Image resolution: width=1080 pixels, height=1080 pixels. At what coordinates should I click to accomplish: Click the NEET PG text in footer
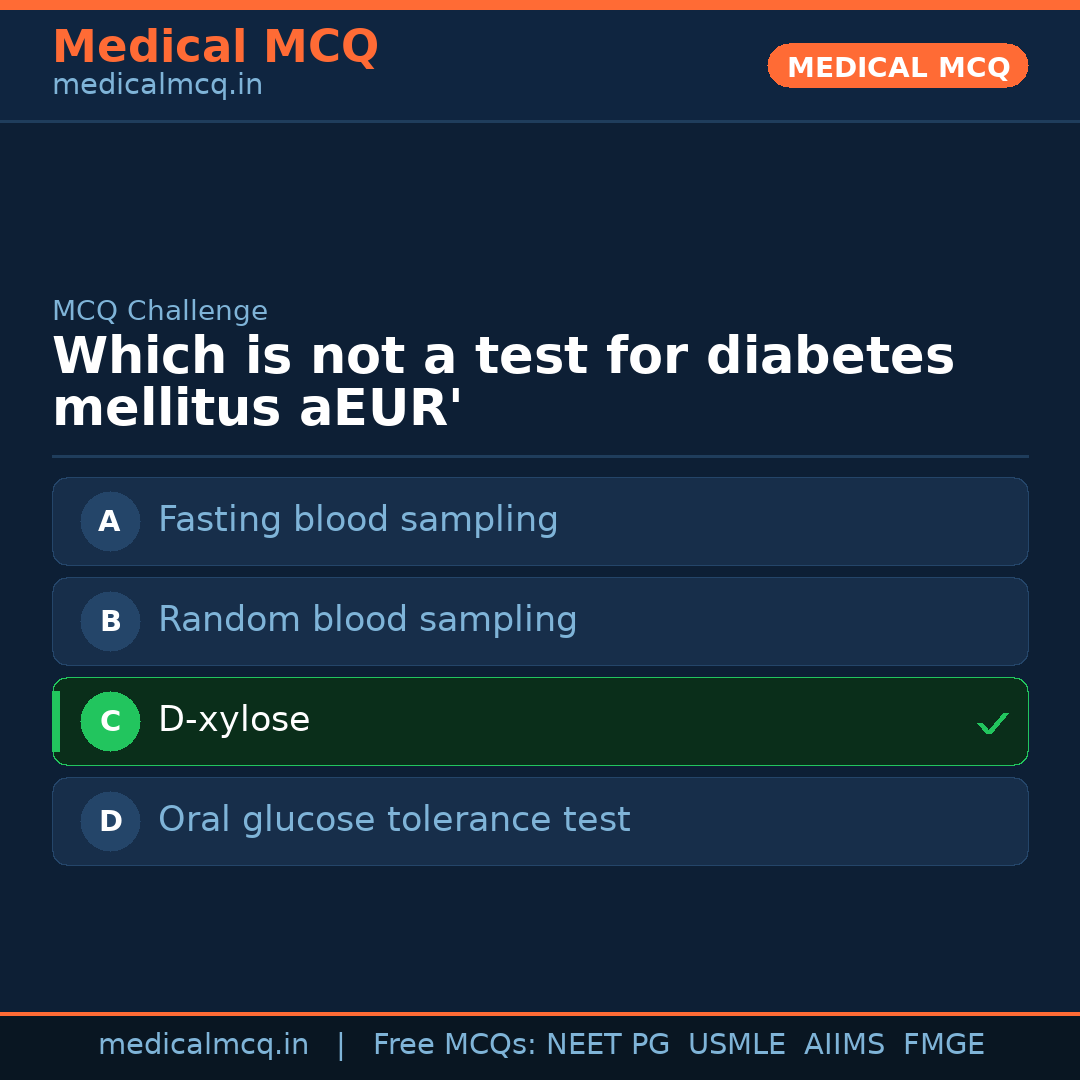click(608, 1045)
